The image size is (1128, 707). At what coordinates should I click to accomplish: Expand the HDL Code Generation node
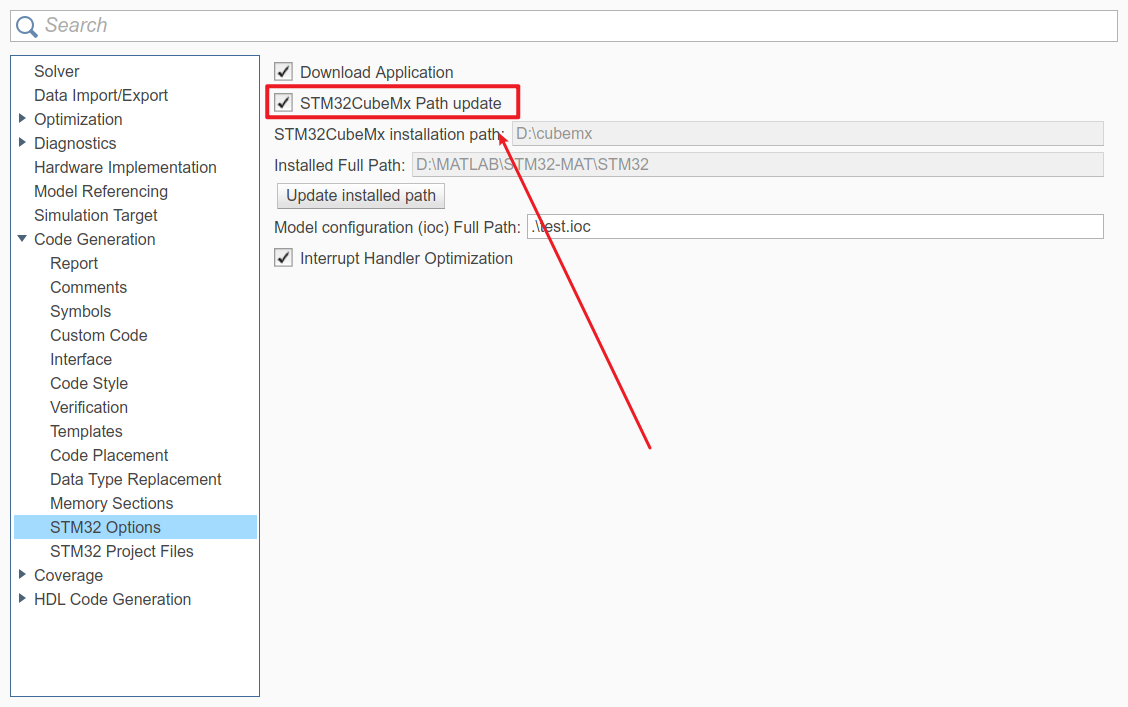coord(22,598)
